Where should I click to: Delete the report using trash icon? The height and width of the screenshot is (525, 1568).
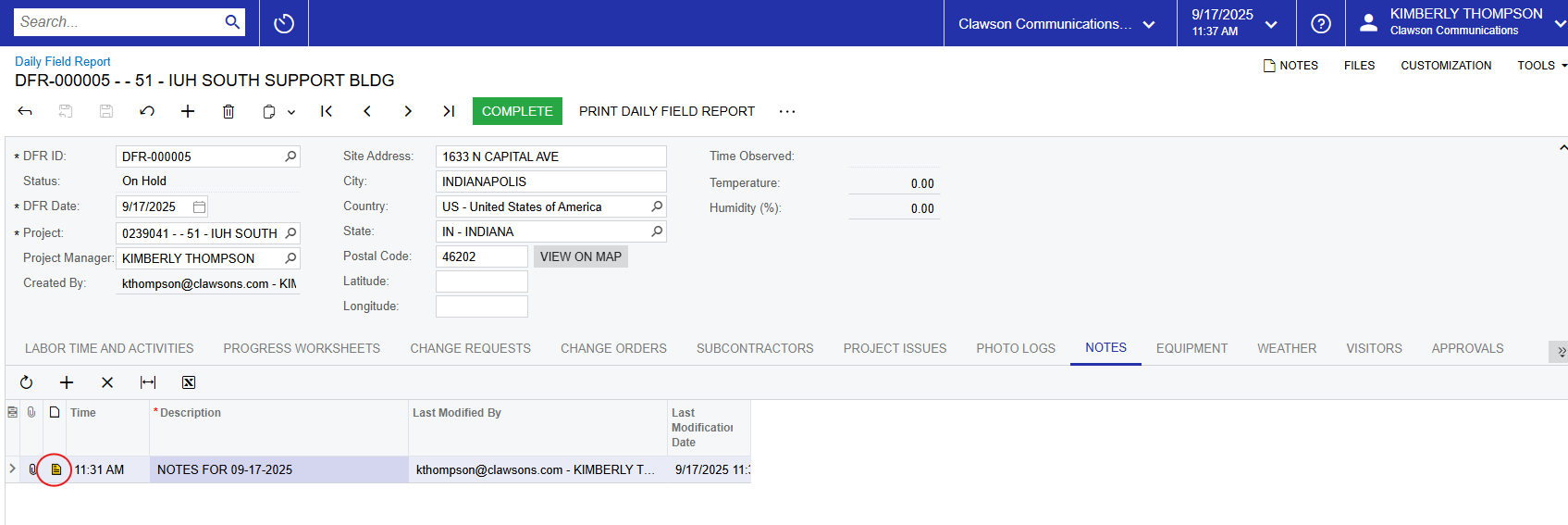(228, 111)
